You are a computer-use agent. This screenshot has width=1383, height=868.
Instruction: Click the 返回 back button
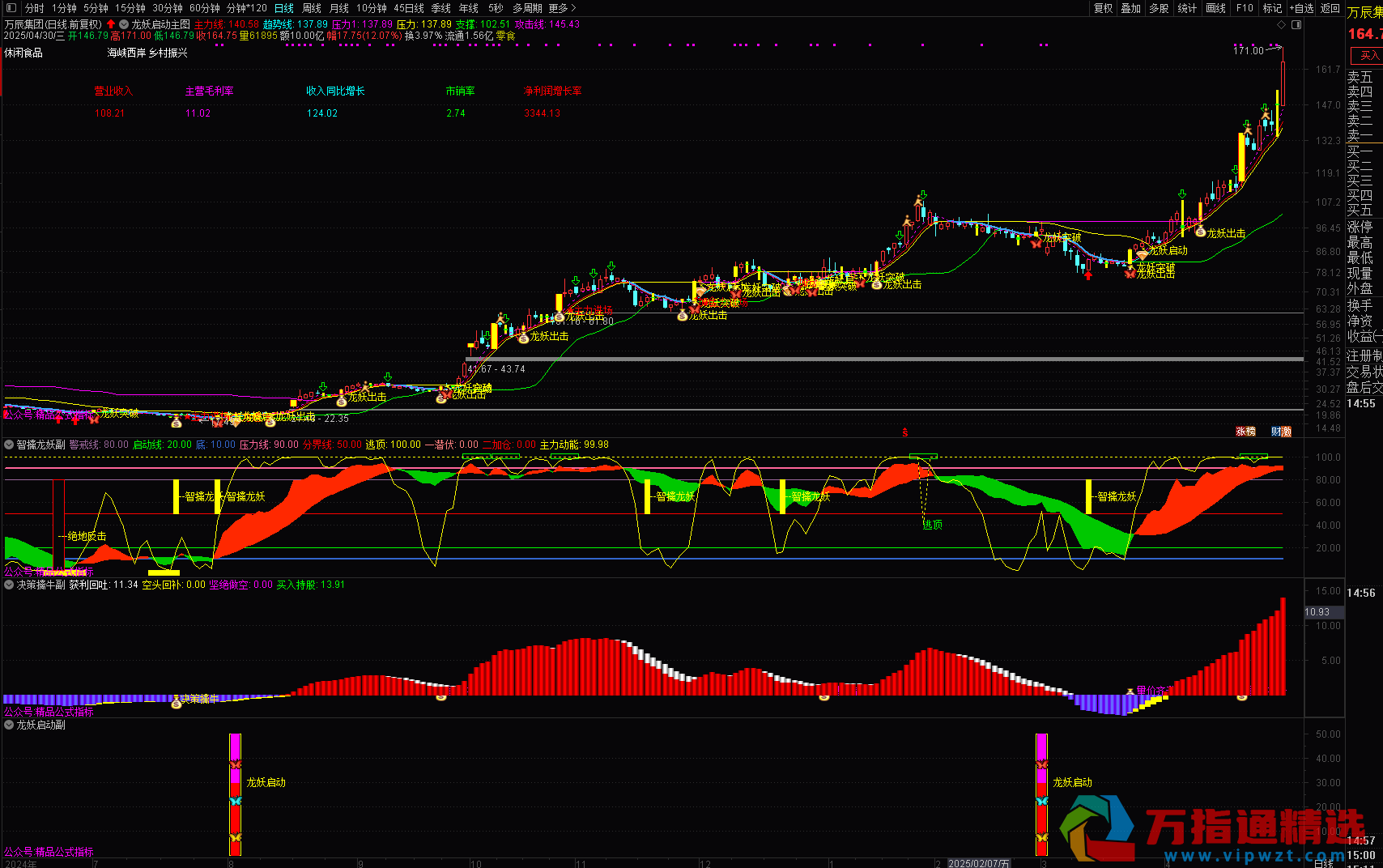[1330, 8]
